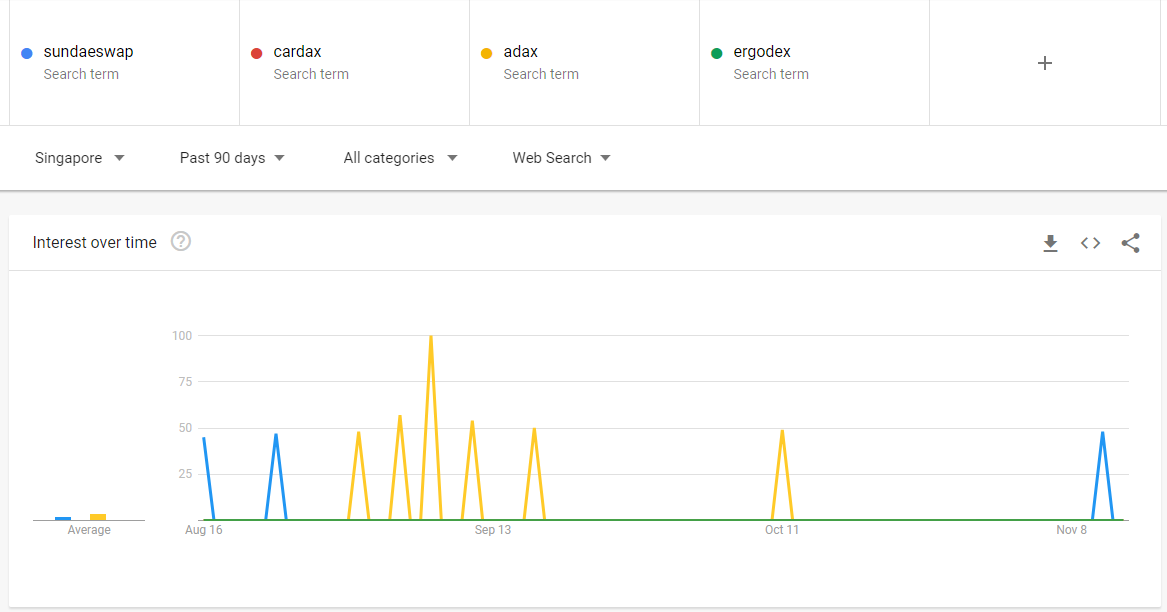Viewport: 1167px width, 612px height.
Task: Share the Interest over time chart
Action: [1131, 243]
